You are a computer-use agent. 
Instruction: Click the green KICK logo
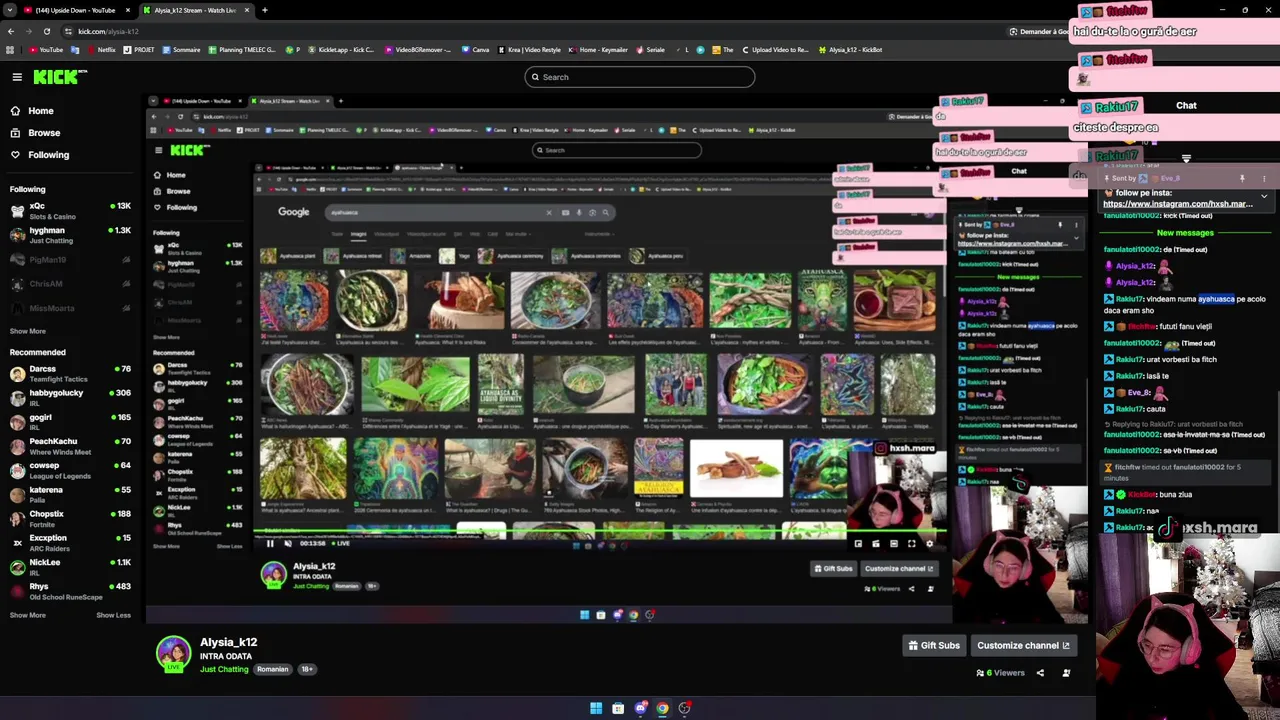(60, 76)
